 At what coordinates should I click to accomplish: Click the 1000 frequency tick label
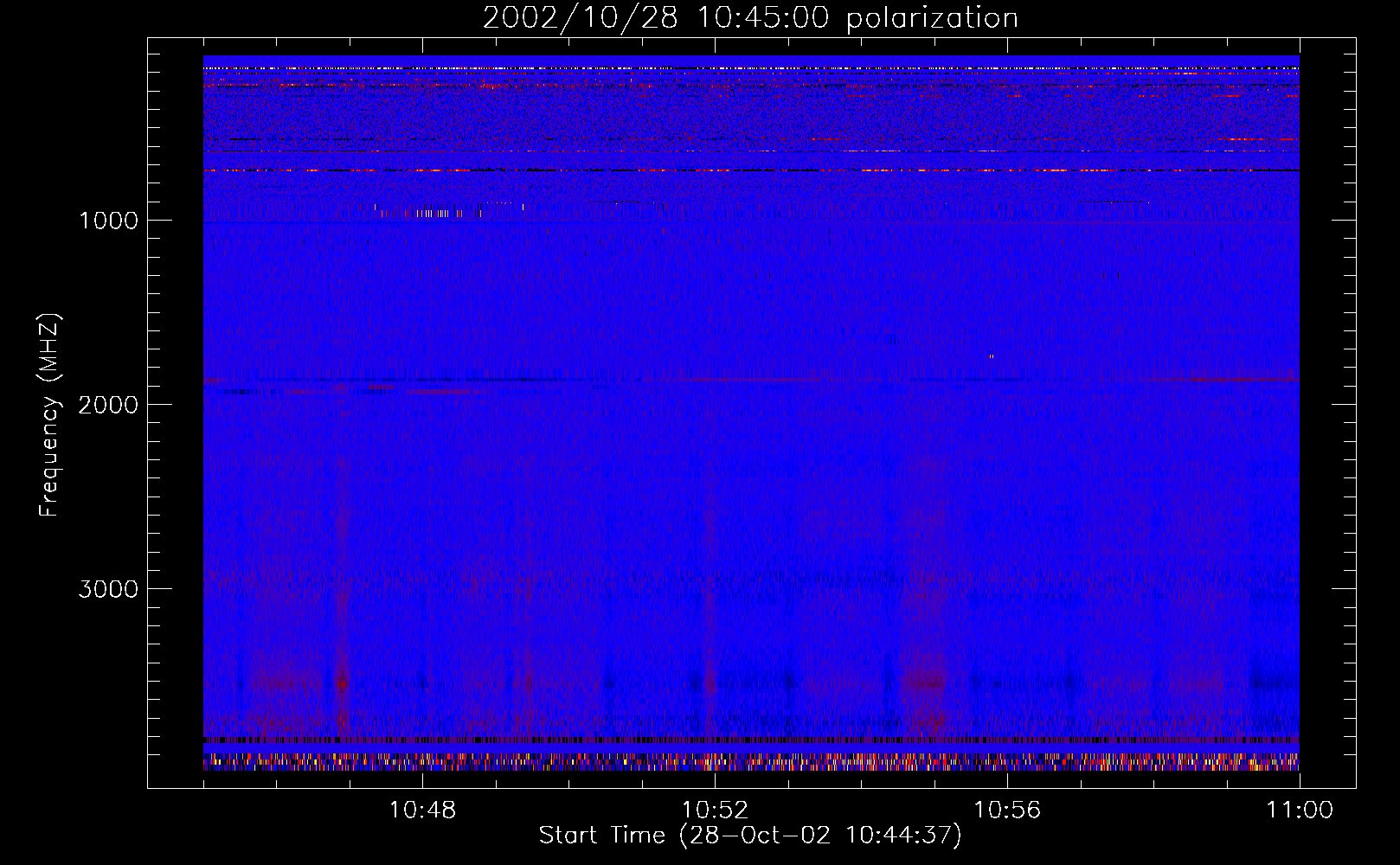tap(108, 221)
